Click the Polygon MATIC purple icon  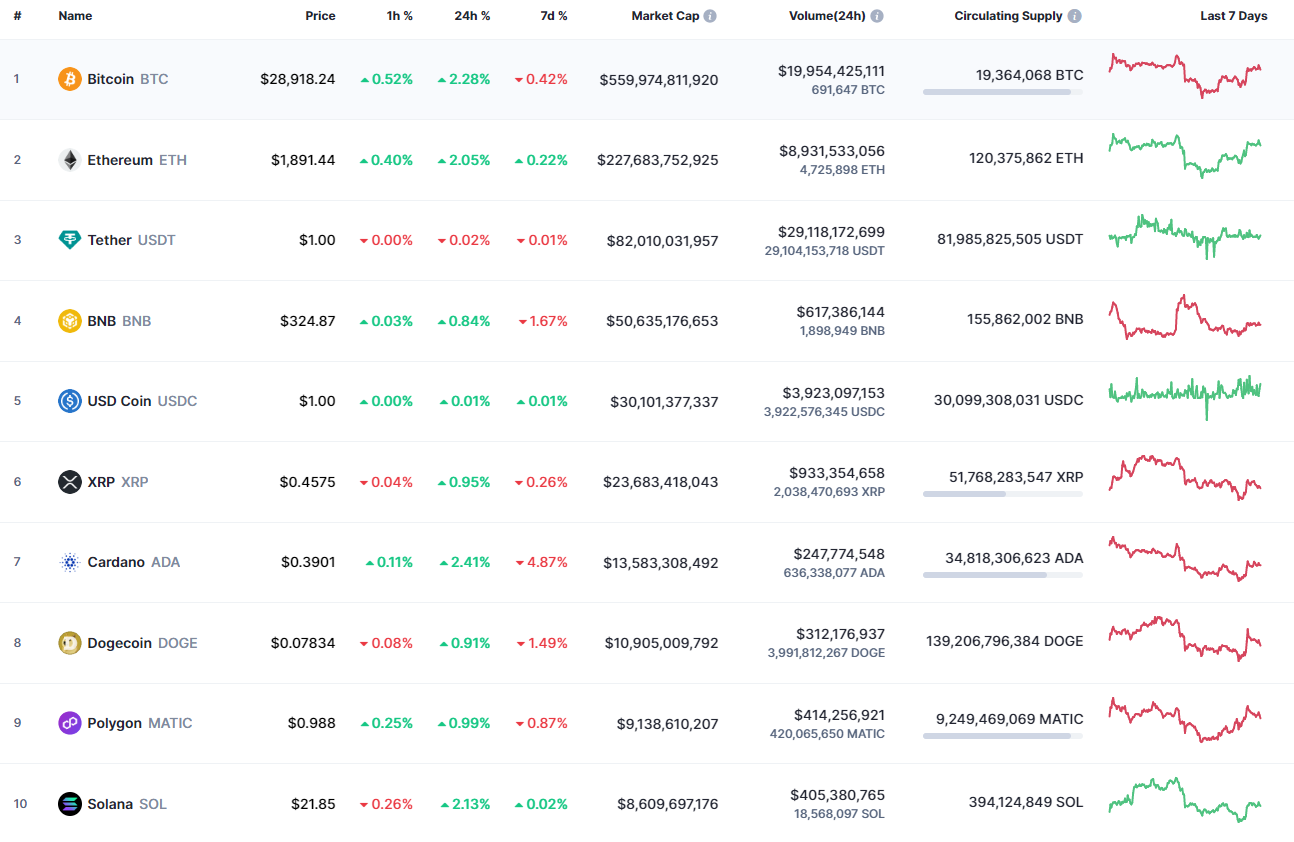click(x=68, y=722)
